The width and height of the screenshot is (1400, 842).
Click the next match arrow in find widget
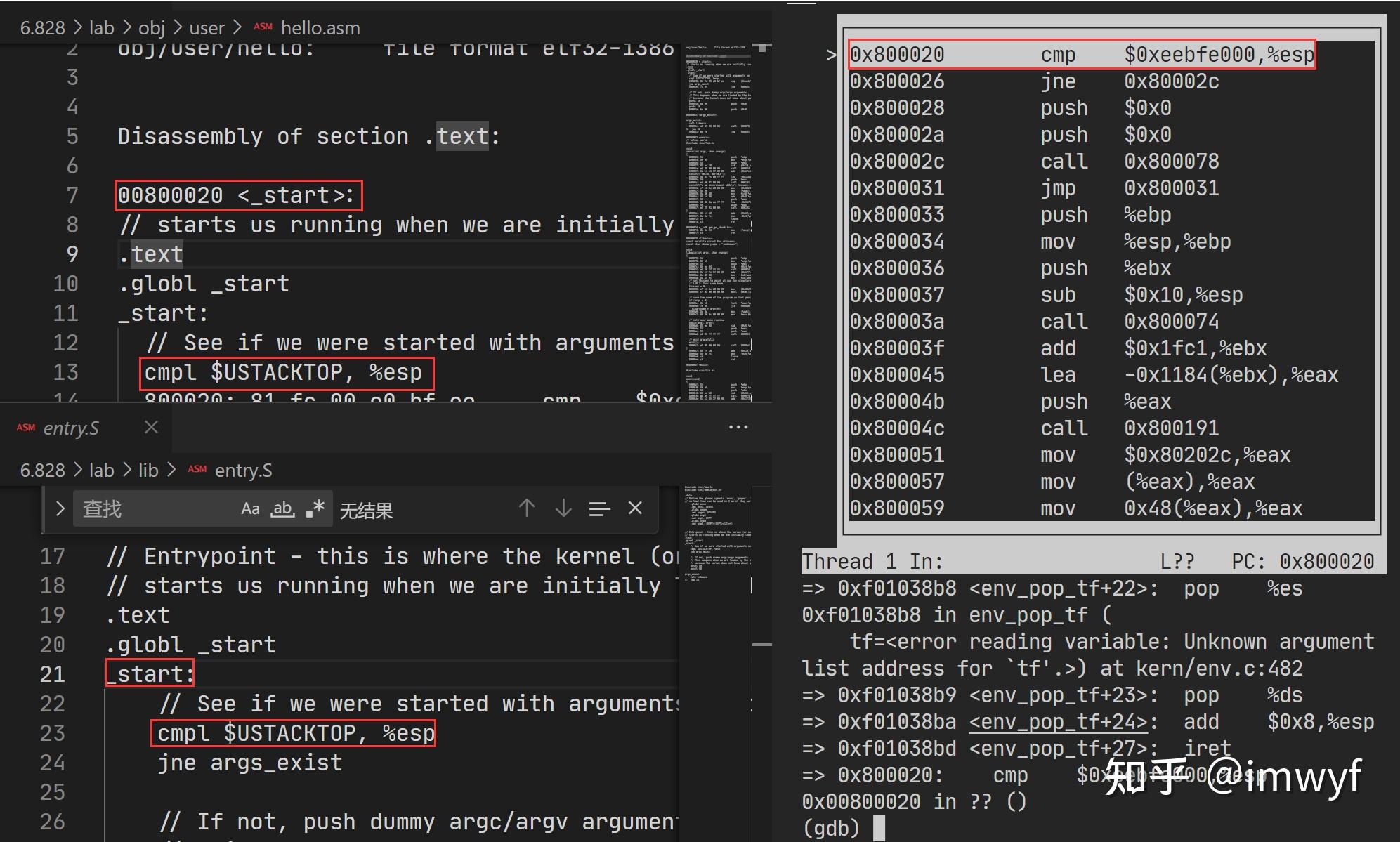(564, 508)
